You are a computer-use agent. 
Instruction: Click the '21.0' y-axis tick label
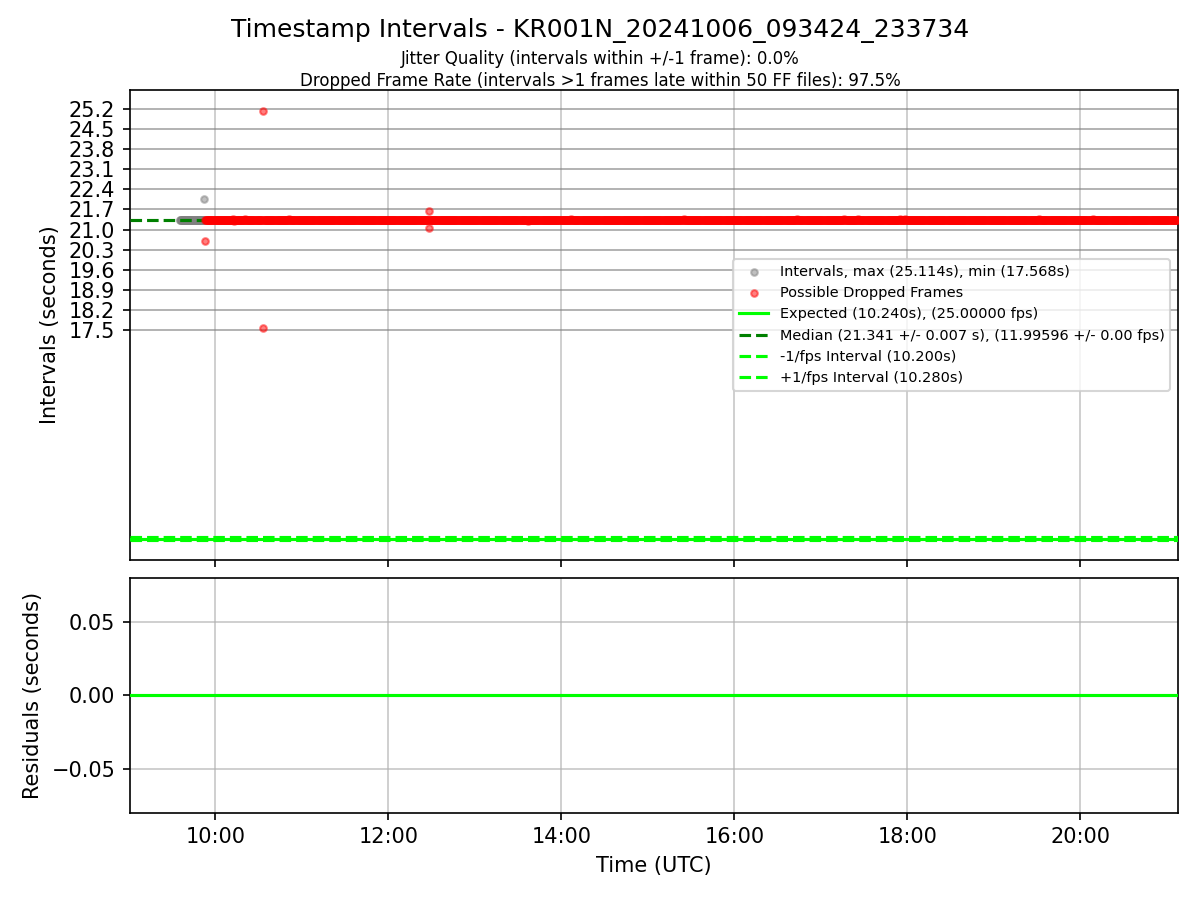pyautogui.click(x=90, y=230)
